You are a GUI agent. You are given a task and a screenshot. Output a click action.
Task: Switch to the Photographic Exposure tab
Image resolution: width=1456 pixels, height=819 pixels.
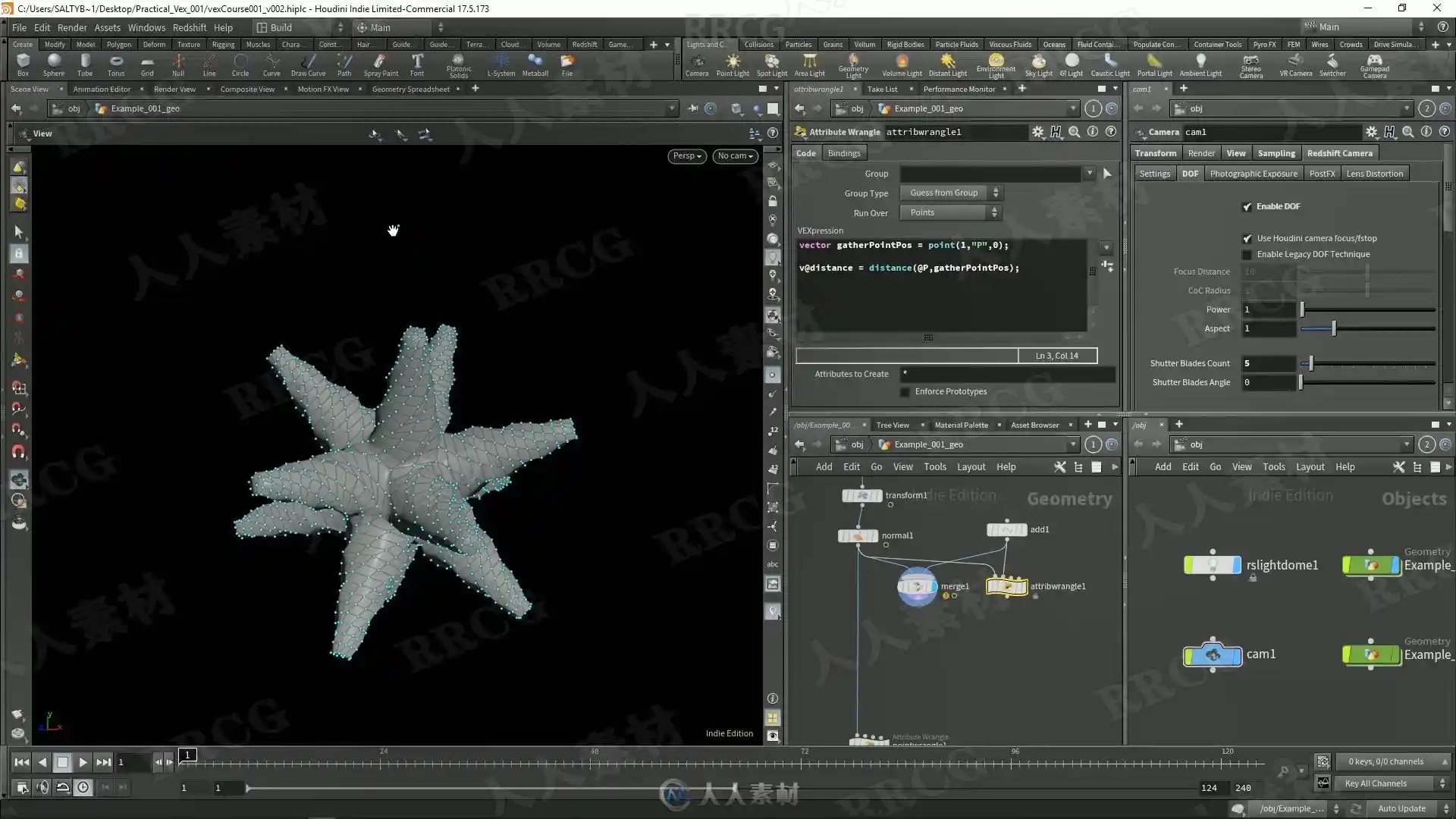(x=1254, y=174)
